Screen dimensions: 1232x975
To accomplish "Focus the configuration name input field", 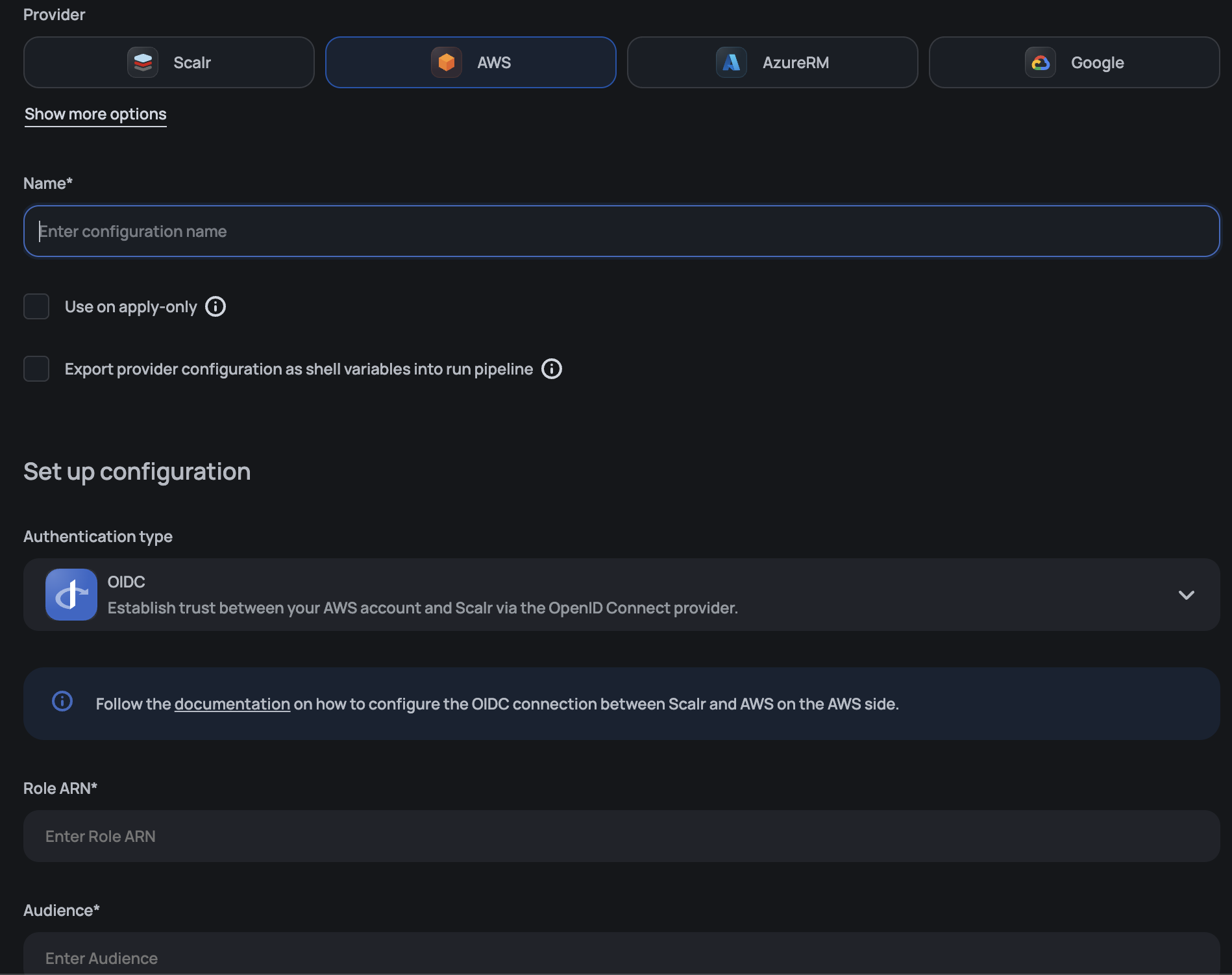I will pos(622,231).
